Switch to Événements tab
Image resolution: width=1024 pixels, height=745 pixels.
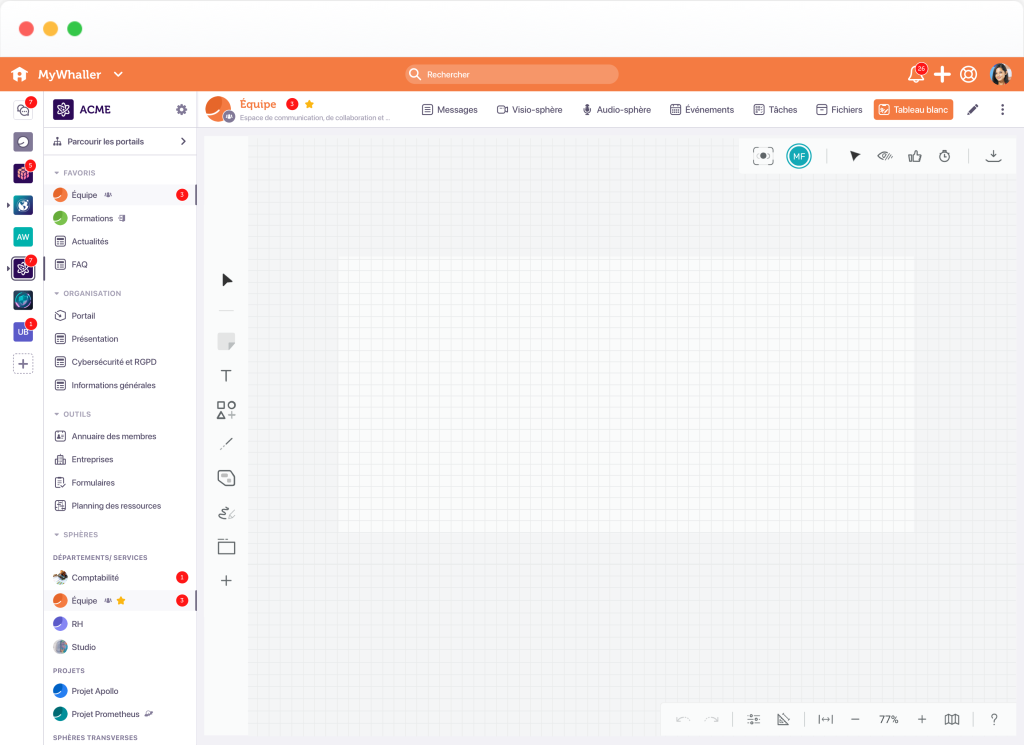[702, 110]
